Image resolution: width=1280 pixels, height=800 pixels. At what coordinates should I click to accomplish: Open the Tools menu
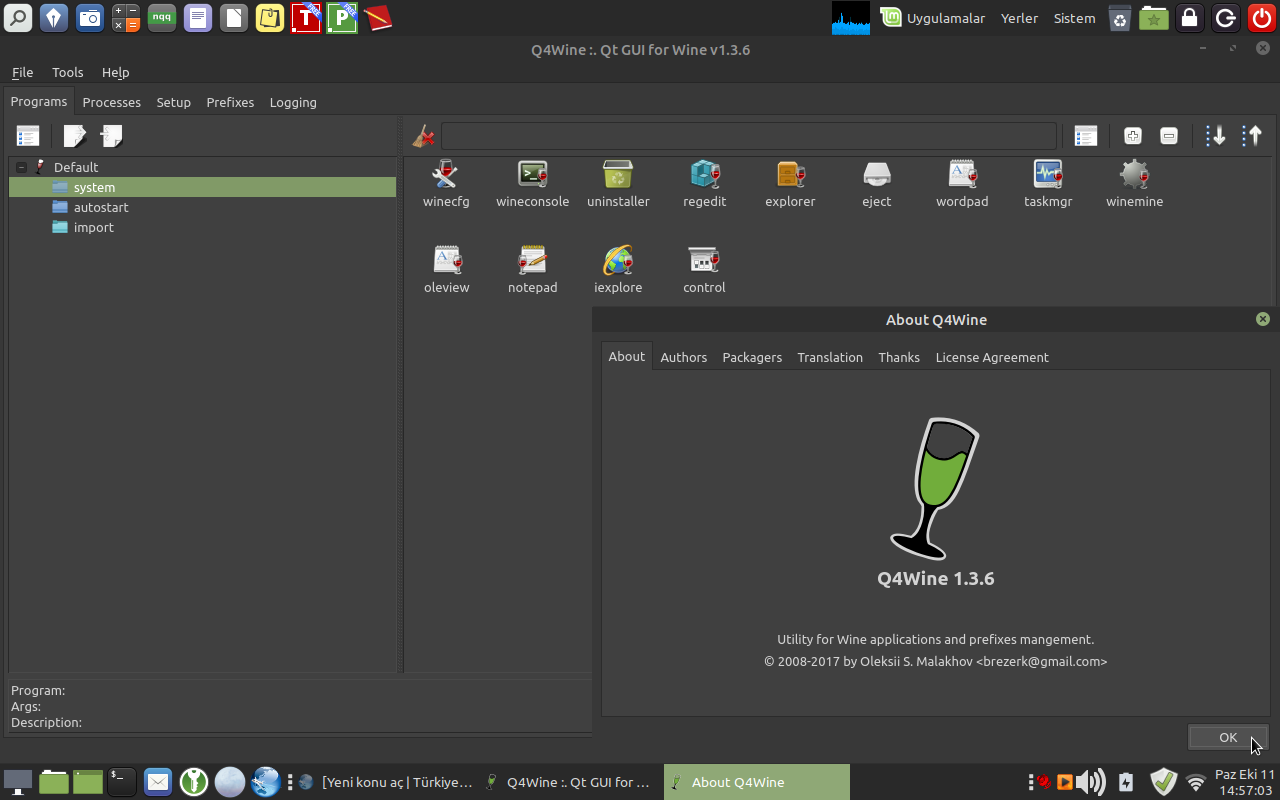click(x=68, y=72)
